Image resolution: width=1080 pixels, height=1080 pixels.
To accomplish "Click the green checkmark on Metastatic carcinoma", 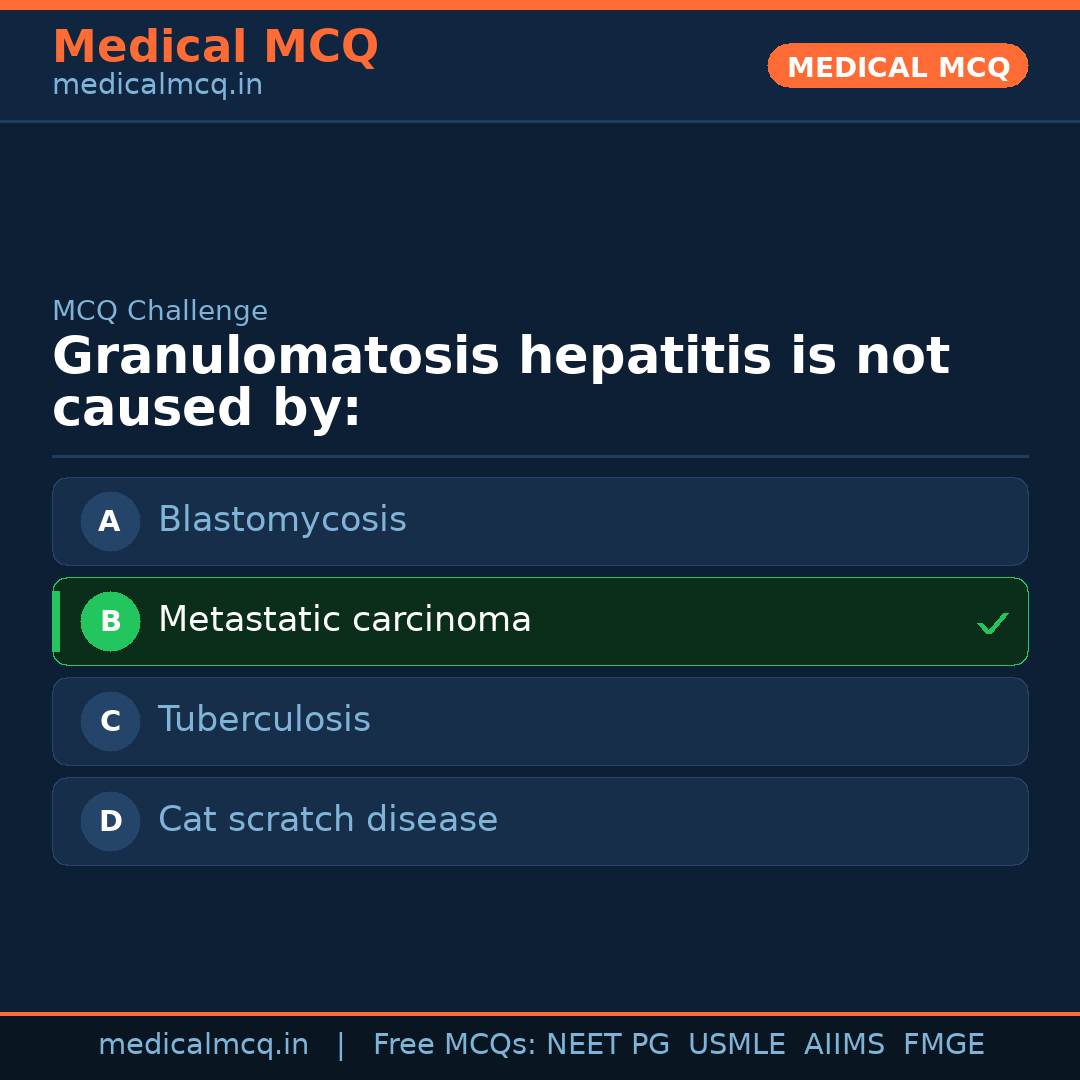I will [x=992, y=624].
